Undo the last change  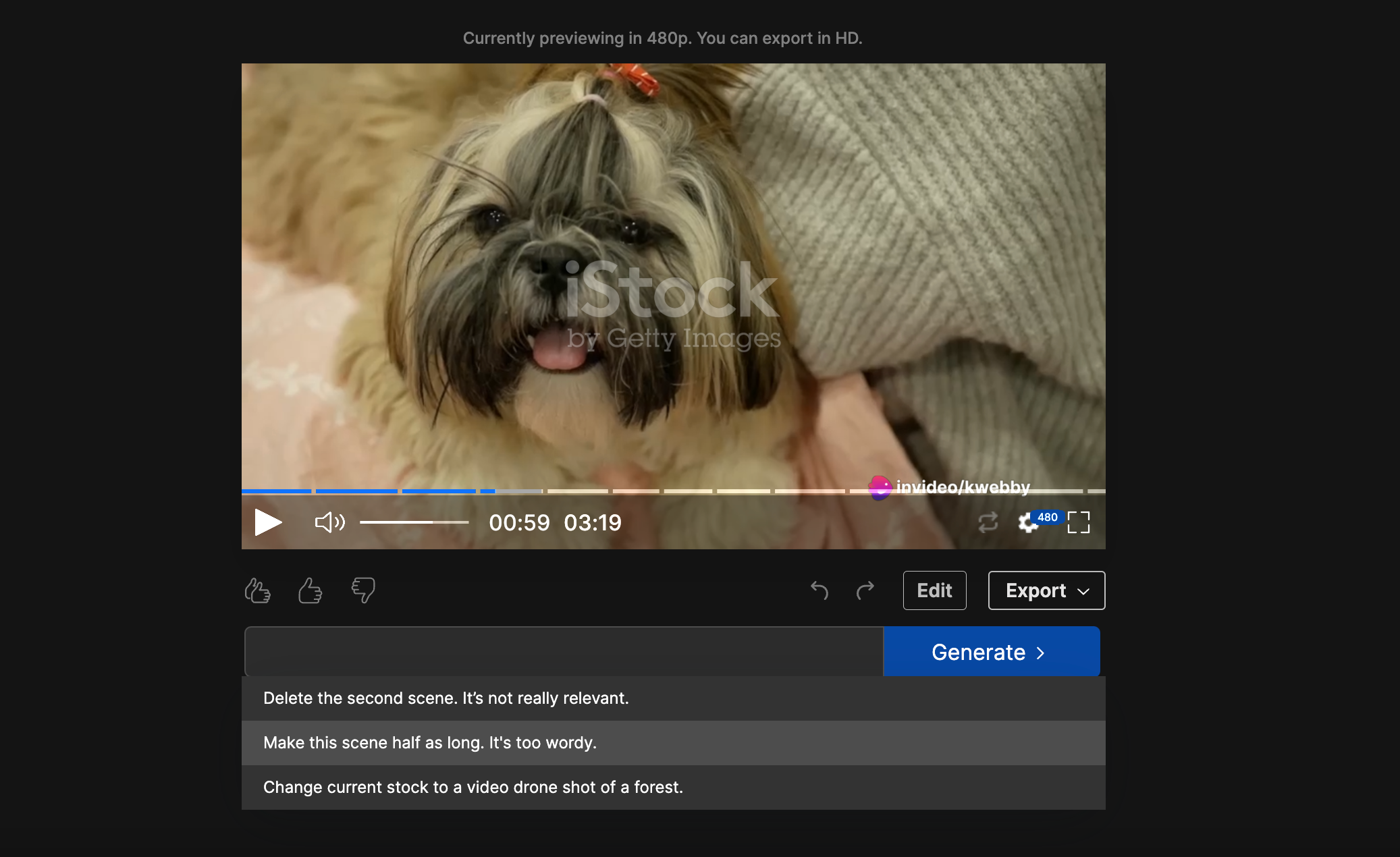(x=819, y=590)
